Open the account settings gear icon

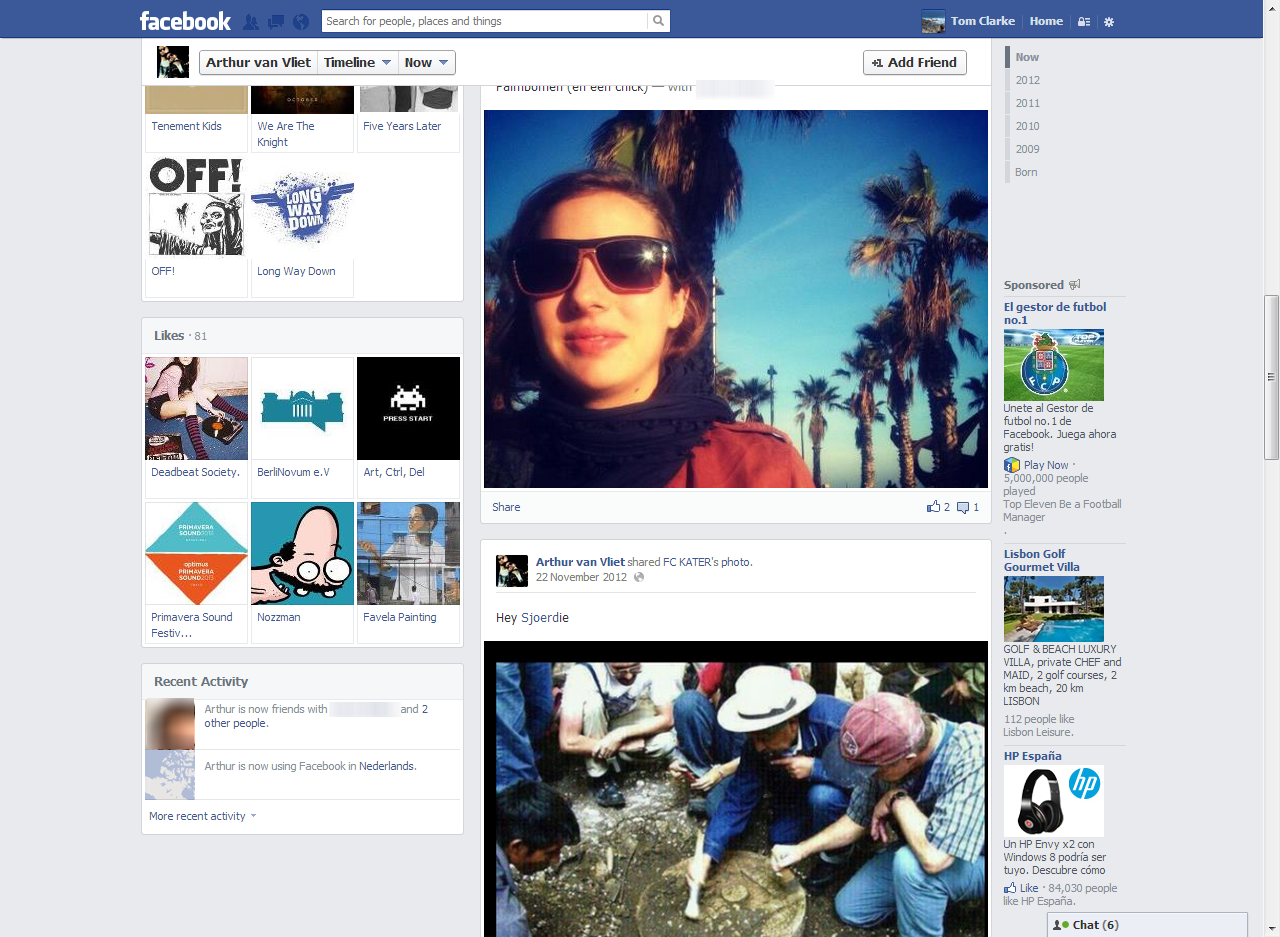click(1108, 21)
